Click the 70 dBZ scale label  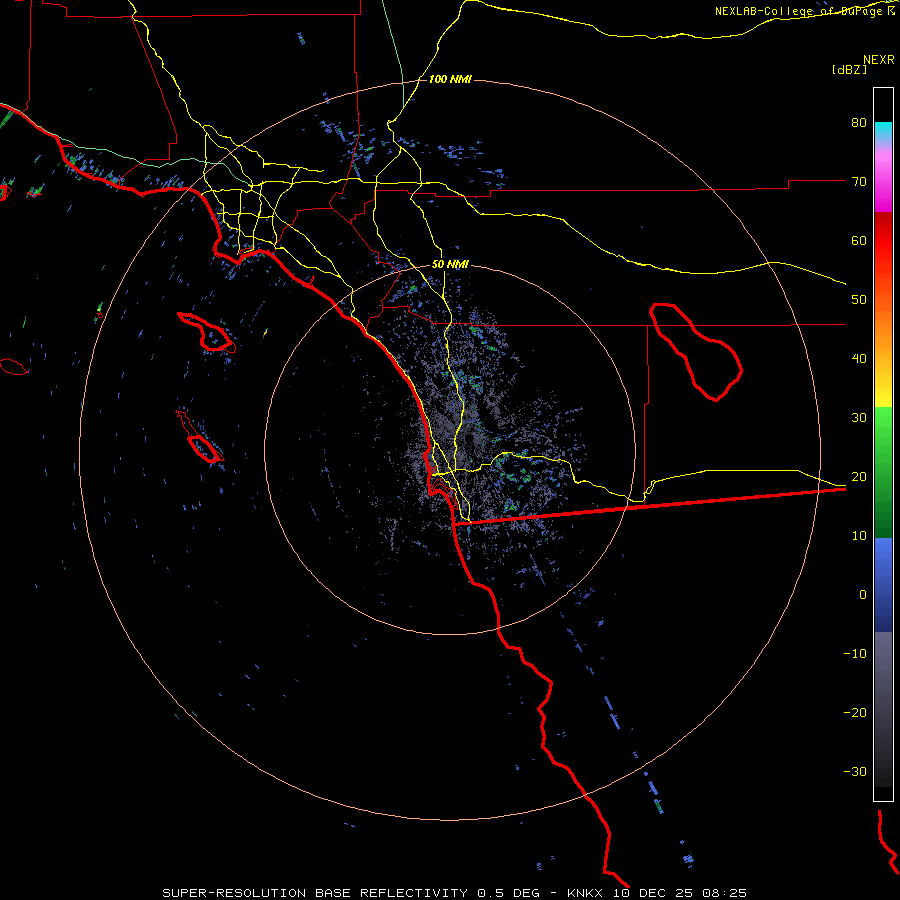click(859, 181)
